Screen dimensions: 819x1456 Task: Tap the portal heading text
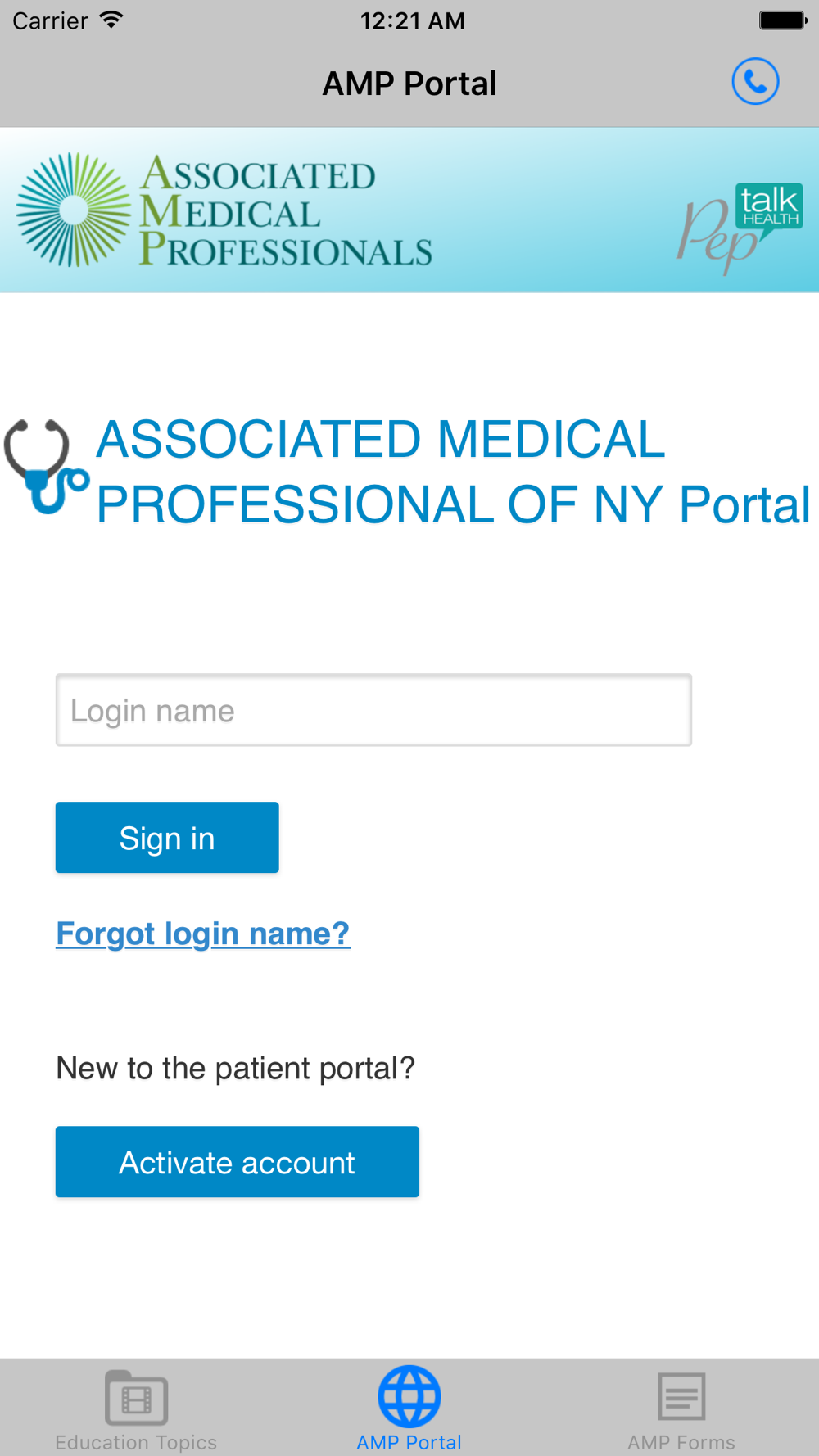453,472
